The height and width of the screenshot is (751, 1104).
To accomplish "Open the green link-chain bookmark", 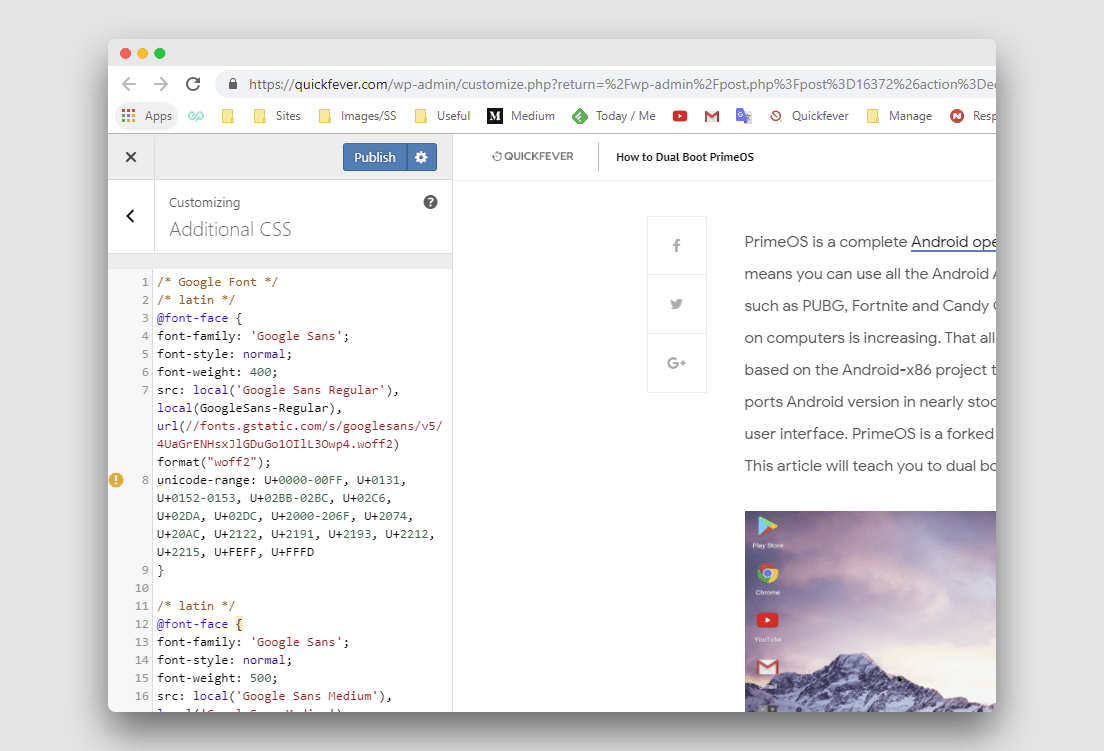I will (196, 116).
